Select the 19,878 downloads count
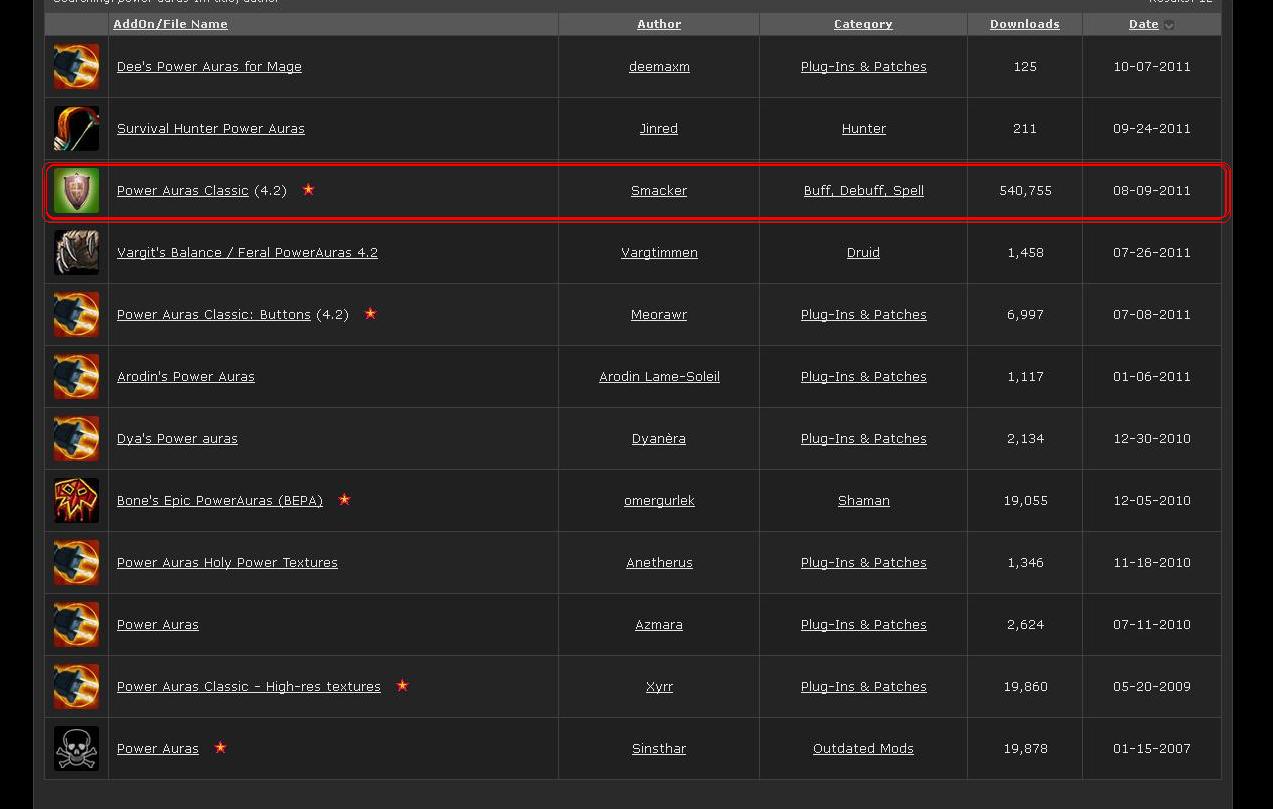Viewport: 1273px width, 809px height. point(1025,749)
